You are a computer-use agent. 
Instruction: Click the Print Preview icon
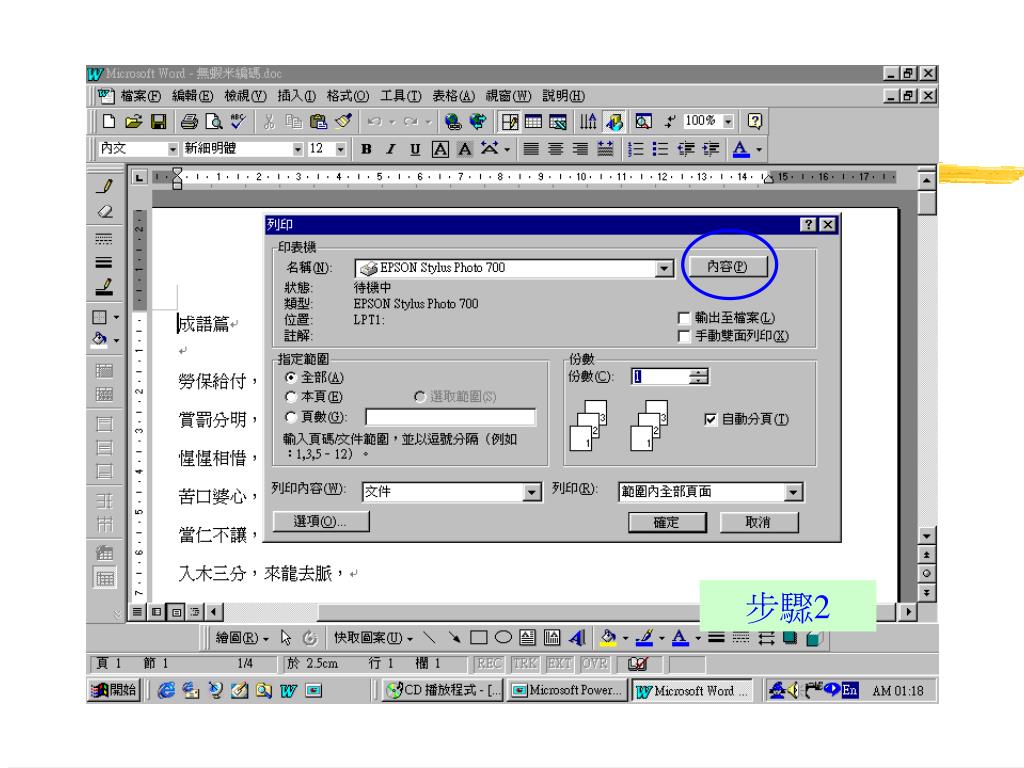point(214,121)
